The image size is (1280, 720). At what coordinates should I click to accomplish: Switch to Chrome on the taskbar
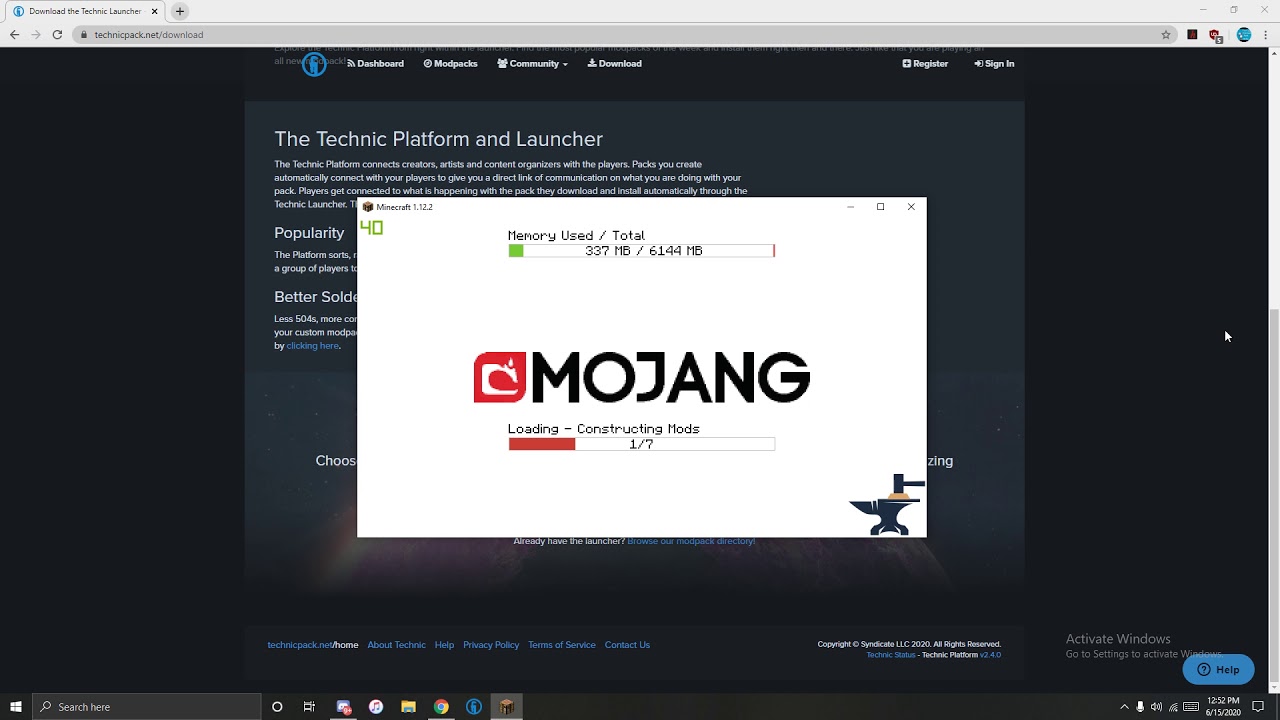point(441,707)
